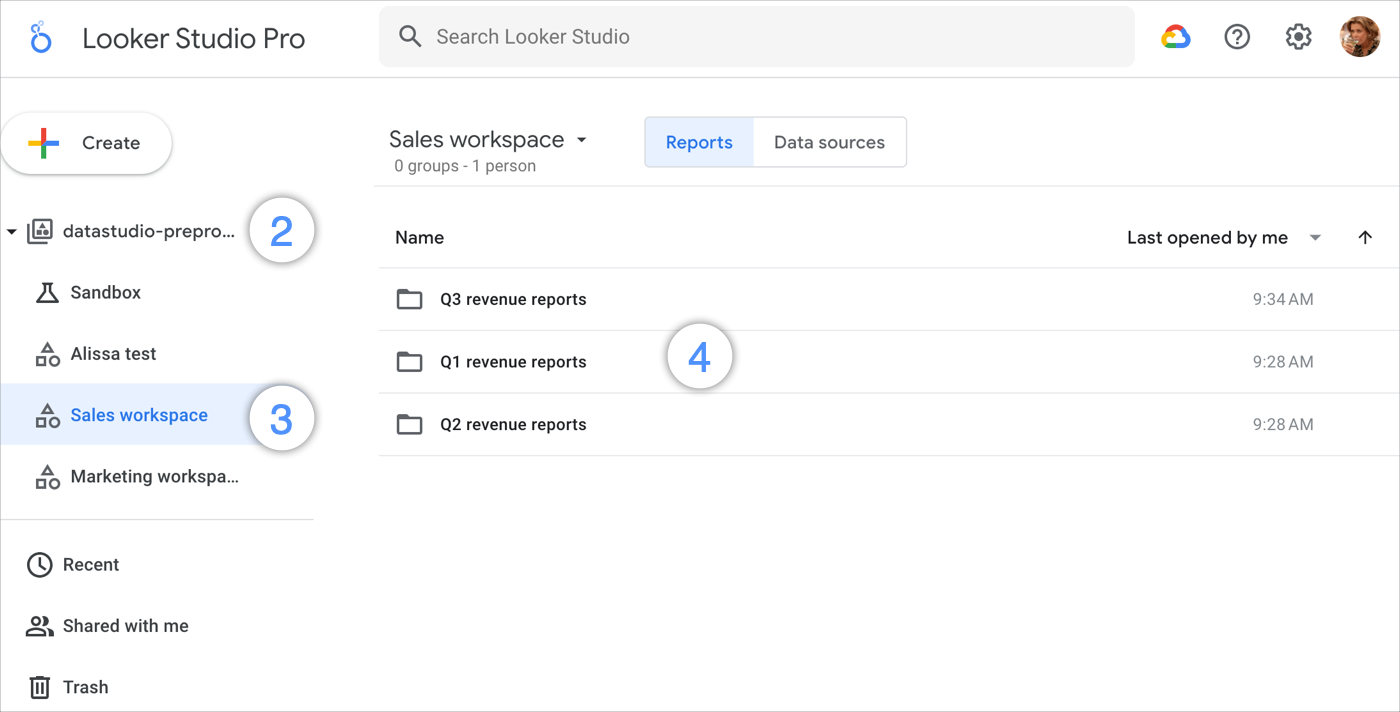Open the Trash
1400x712 pixels.
click(x=86, y=687)
